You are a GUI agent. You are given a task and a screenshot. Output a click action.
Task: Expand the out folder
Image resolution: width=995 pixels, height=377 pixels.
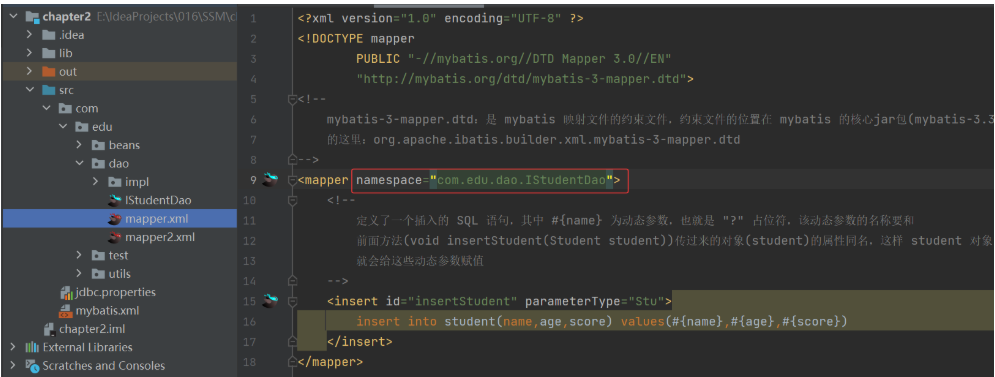(x=30, y=72)
